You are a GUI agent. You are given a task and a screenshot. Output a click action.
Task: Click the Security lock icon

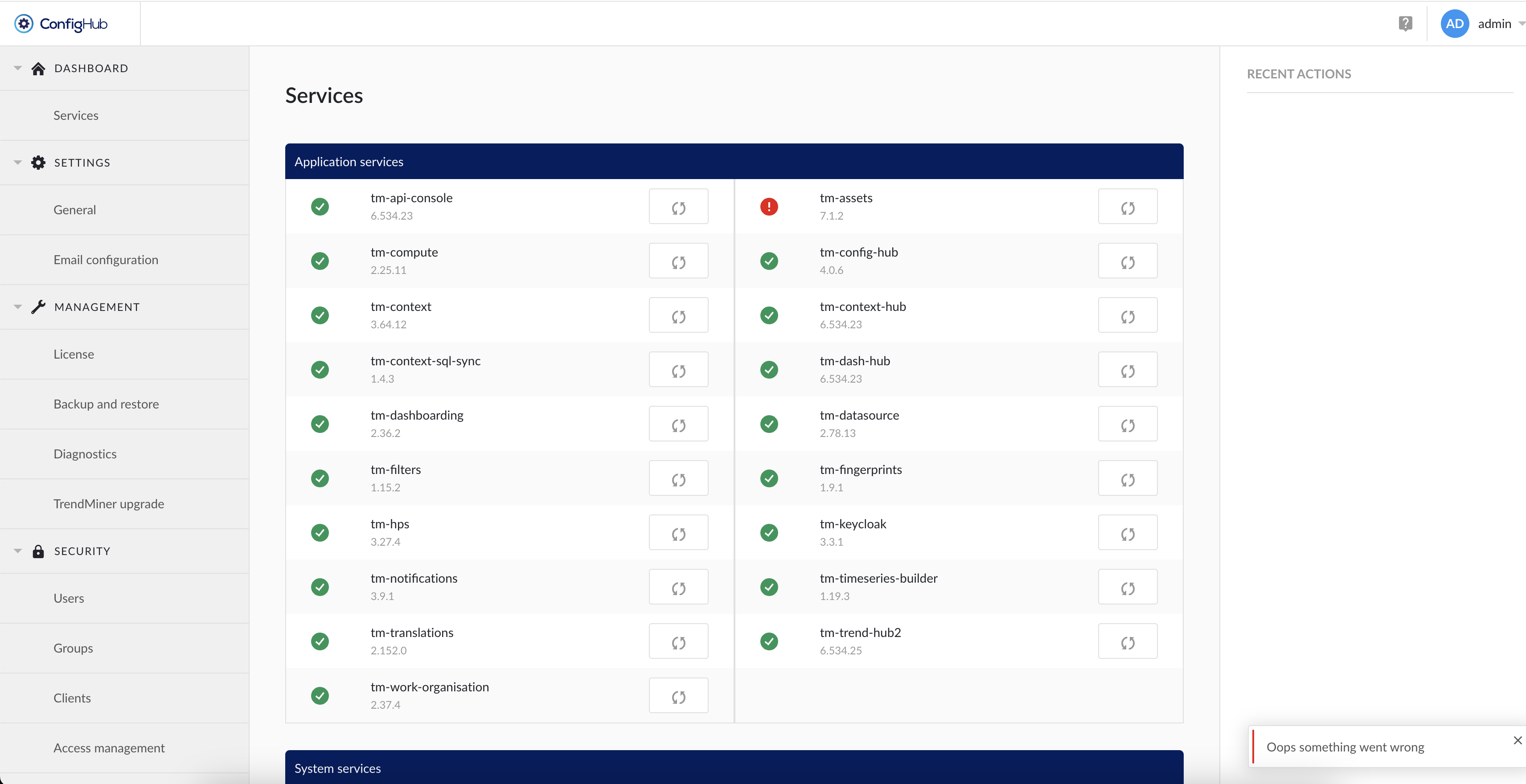(38, 551)
